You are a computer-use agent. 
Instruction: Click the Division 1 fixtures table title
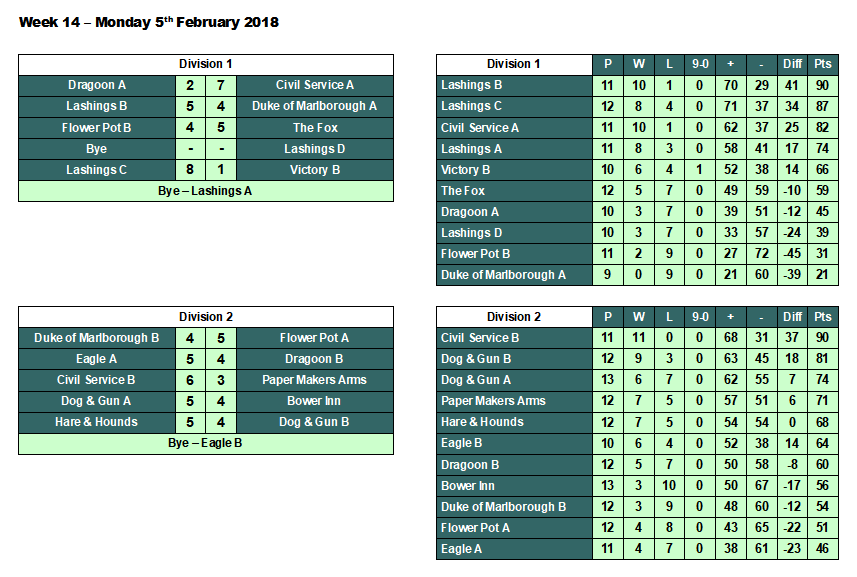click(x=205, y=64)
